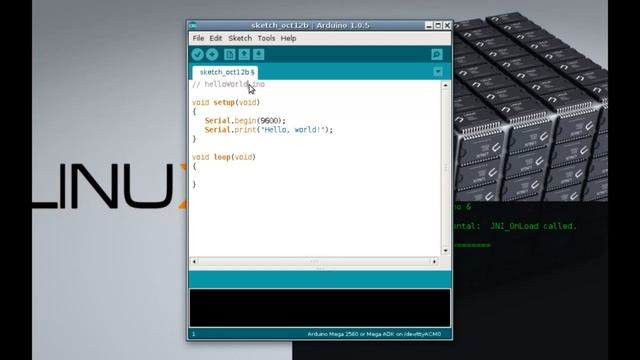Close the Arduino window
The height and width of the screenshot is (360, 640).
447,25
